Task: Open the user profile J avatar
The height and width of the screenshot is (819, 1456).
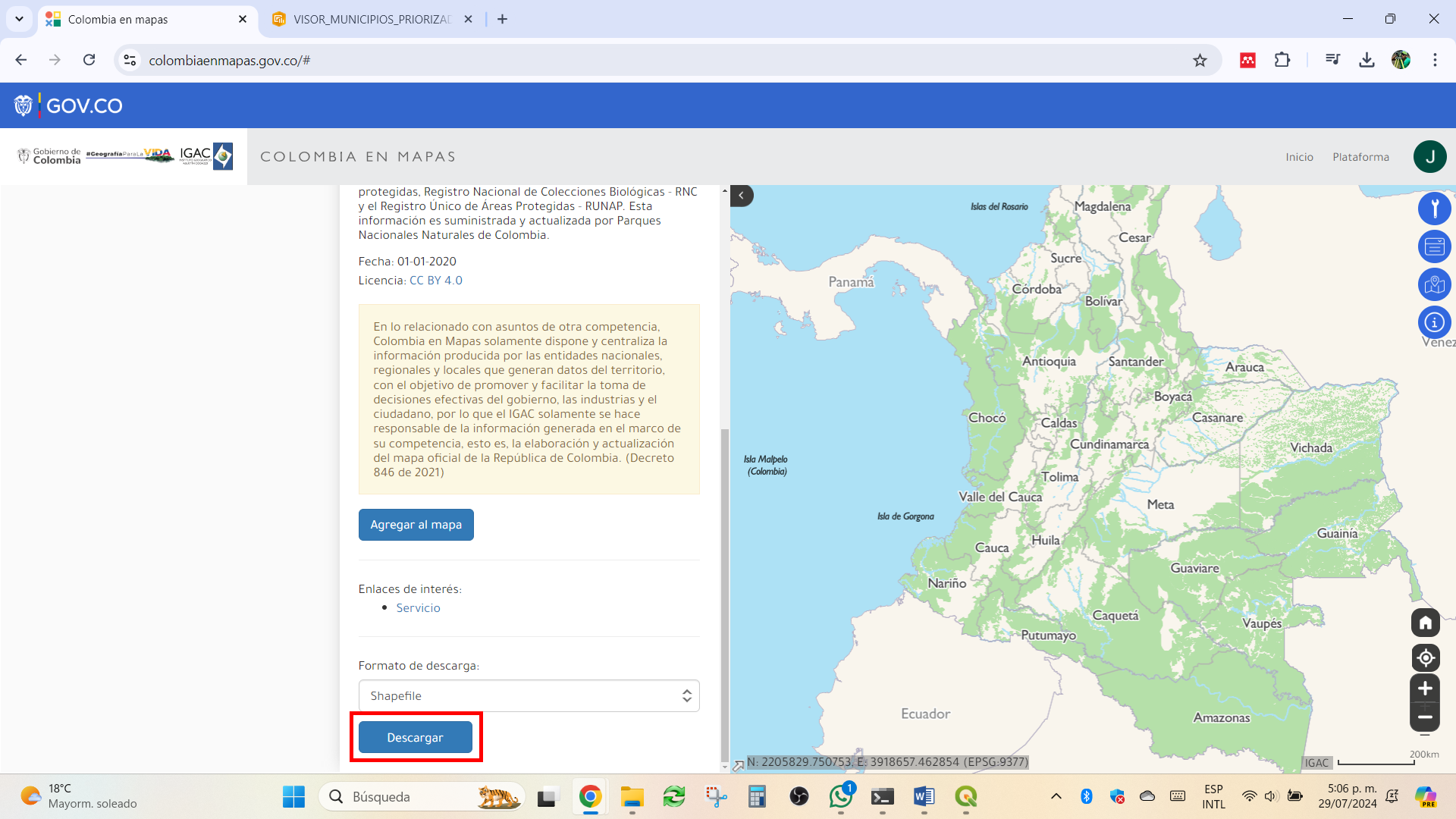Action: click(1429, 157)
